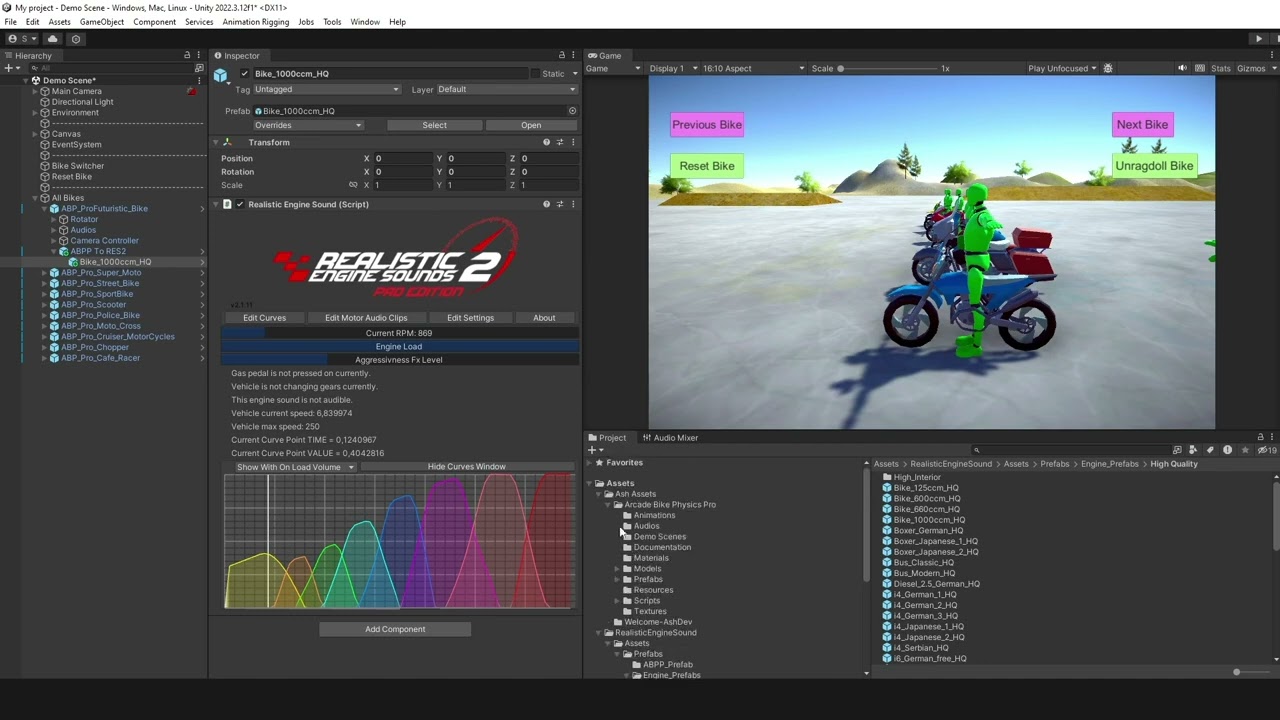This screenshot has height=720, width=1280.
Task: Lock the Hierarchy panel
Action: [186, 55]
